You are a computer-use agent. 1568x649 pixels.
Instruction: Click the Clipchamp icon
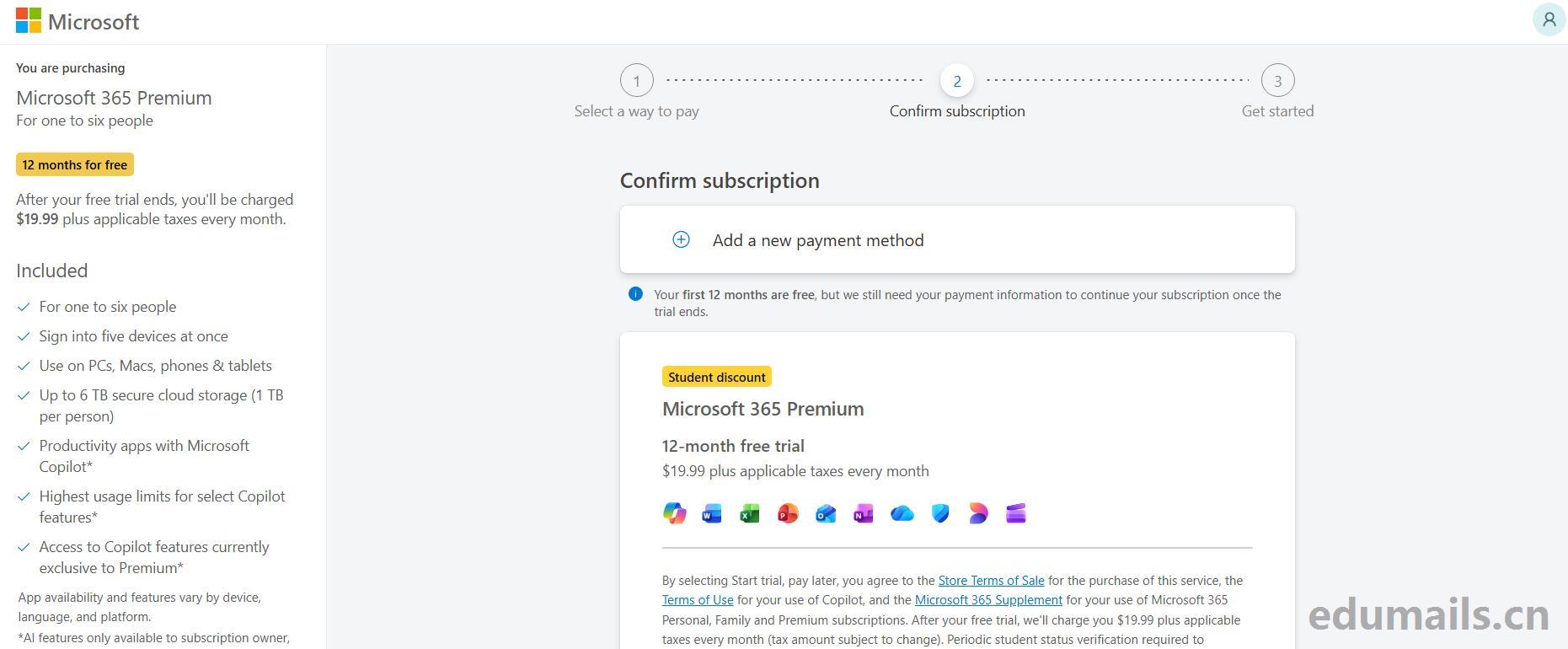(x=1016, y=513)
